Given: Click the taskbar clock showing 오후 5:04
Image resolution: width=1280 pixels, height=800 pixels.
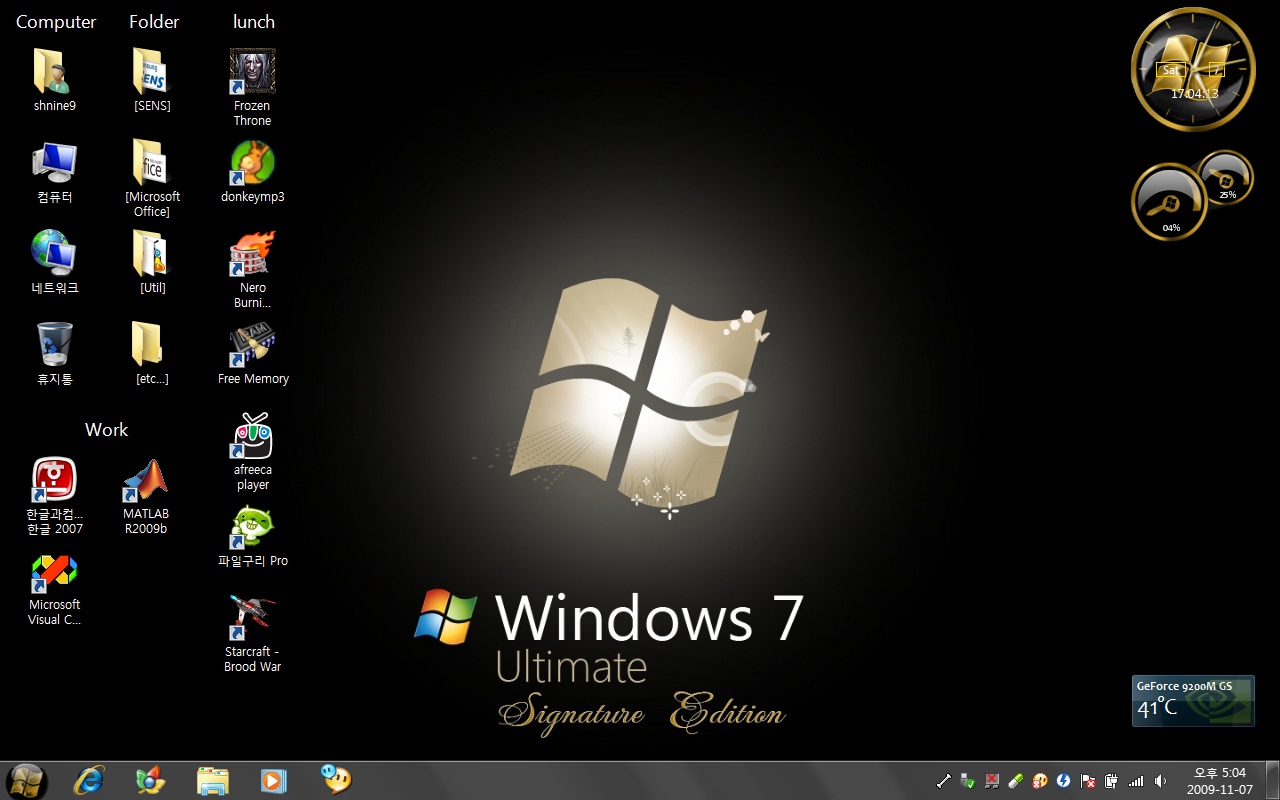Looking at the screenshot, I should click(1221, 781).
